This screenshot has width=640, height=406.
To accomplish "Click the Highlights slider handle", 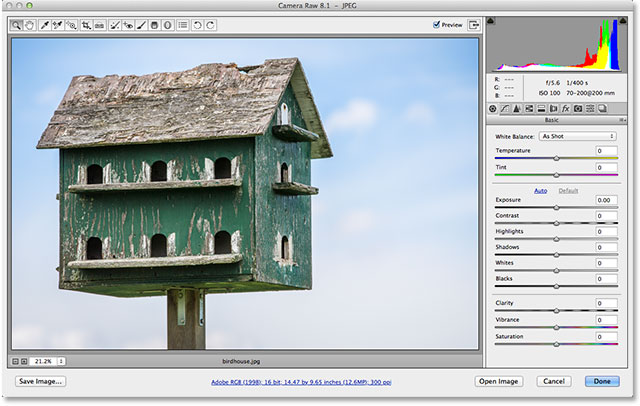I will 556,239.
